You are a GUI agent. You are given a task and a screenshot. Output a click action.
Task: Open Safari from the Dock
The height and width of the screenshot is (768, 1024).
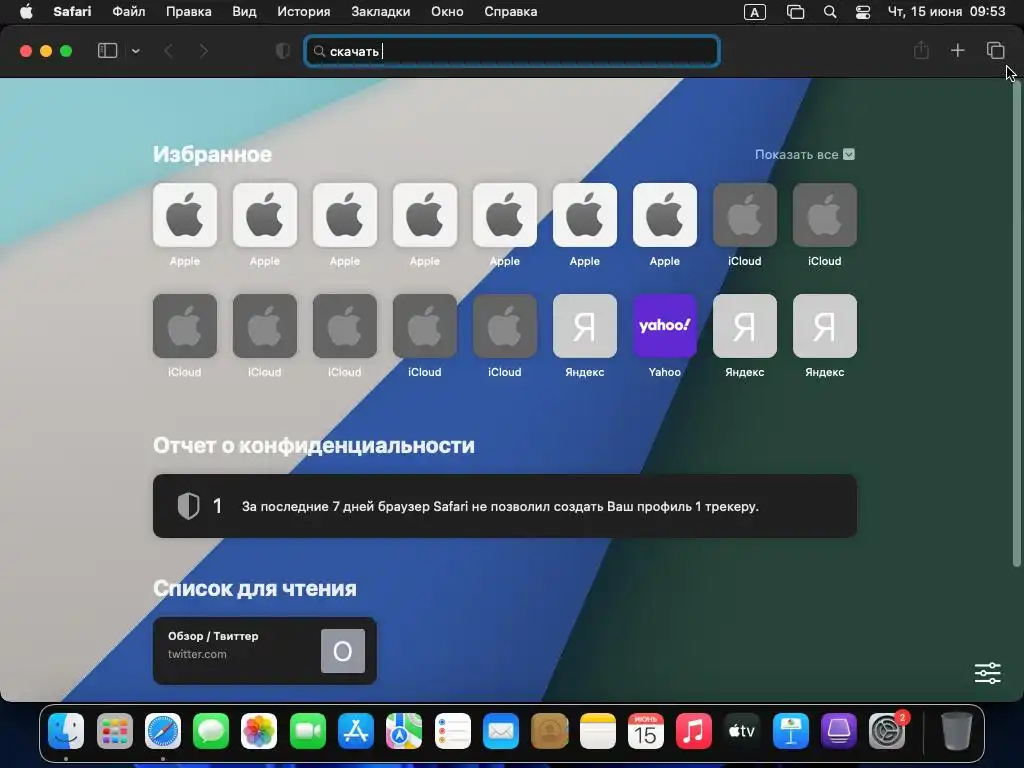click(x=163, y=731)
